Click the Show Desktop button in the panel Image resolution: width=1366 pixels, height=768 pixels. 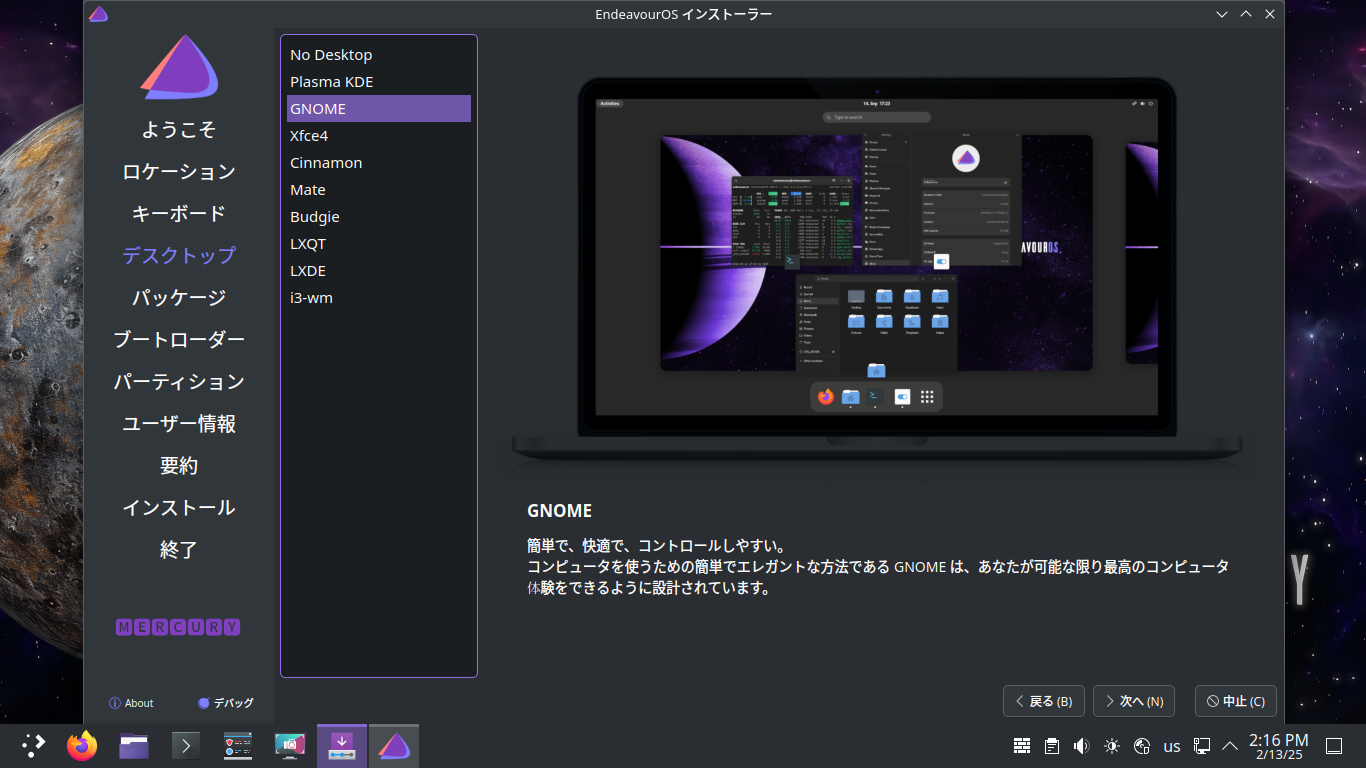1333,746
